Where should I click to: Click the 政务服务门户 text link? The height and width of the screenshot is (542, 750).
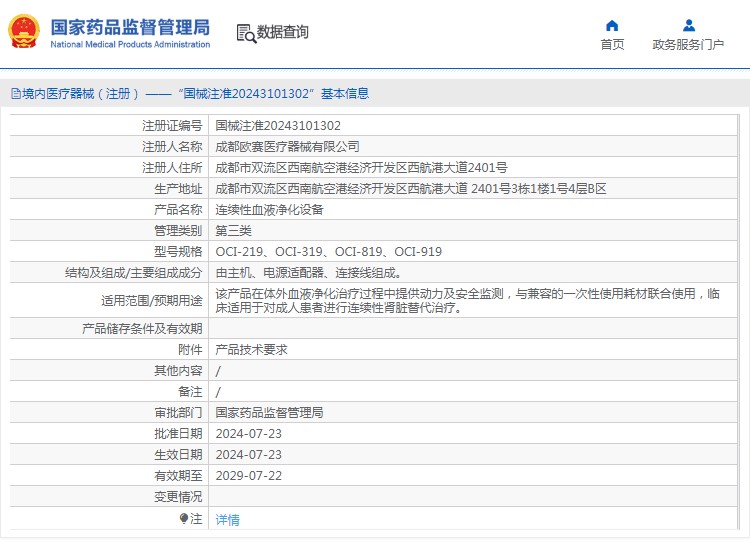[x=688, y=44]
